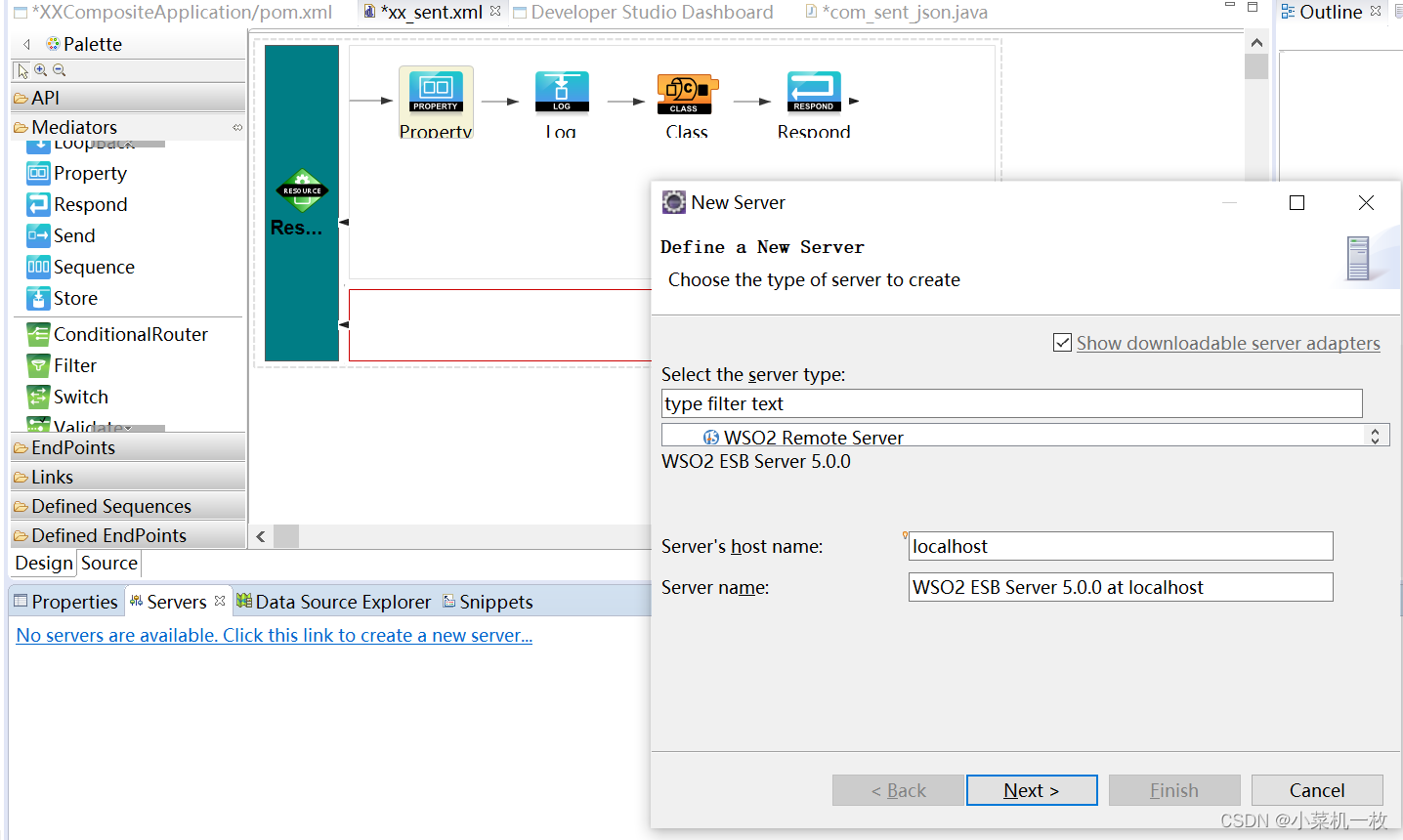Viewport: 1403px width, 840px height.
Task: Open the Properties view tab
Action: pyautogui.click(x=65, y=602)
